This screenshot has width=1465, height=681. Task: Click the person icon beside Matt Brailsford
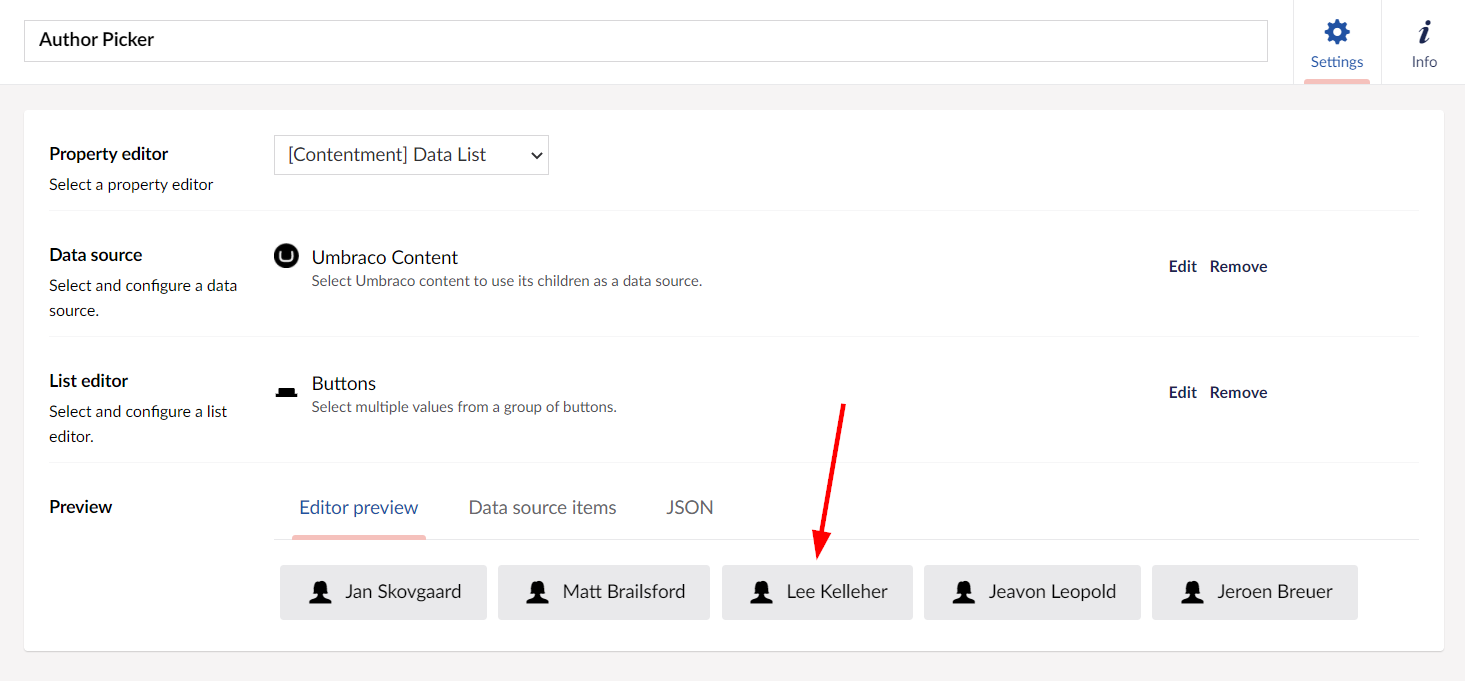538,592
